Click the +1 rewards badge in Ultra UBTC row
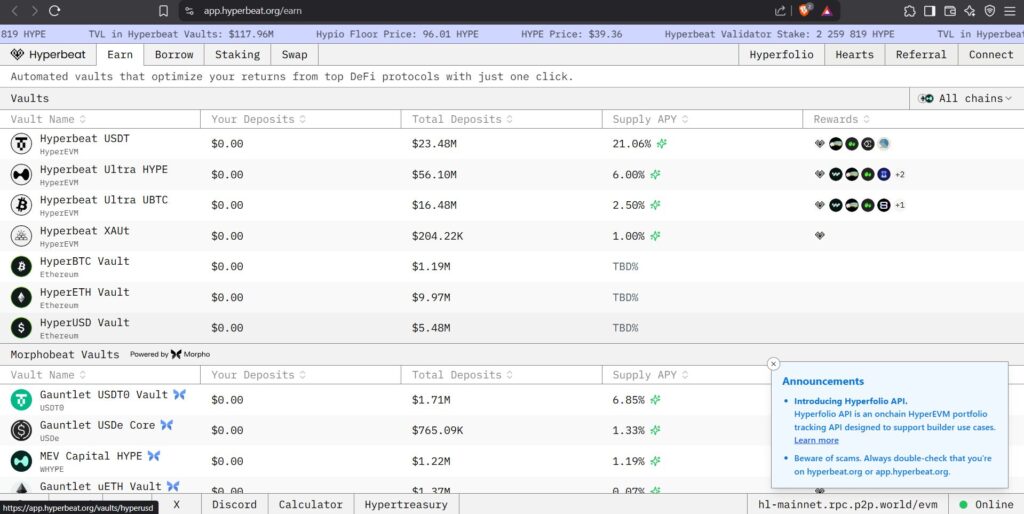Screen dimensions: 1024x514 (900, 205)
